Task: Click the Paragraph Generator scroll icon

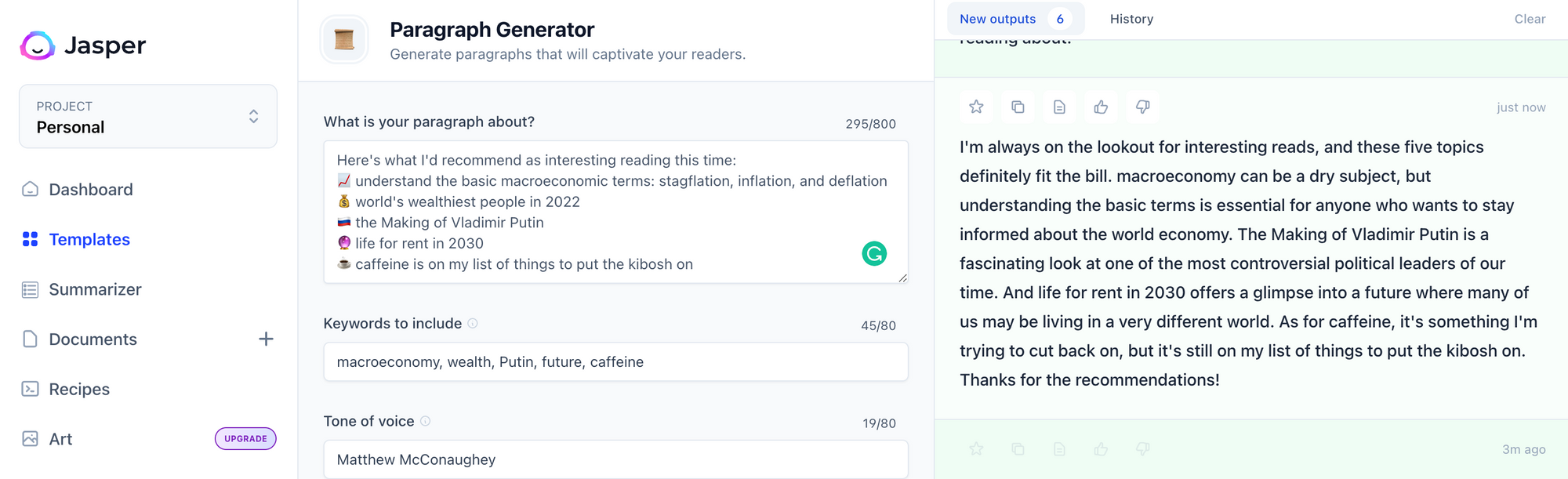Action: [x=344, y=39]
